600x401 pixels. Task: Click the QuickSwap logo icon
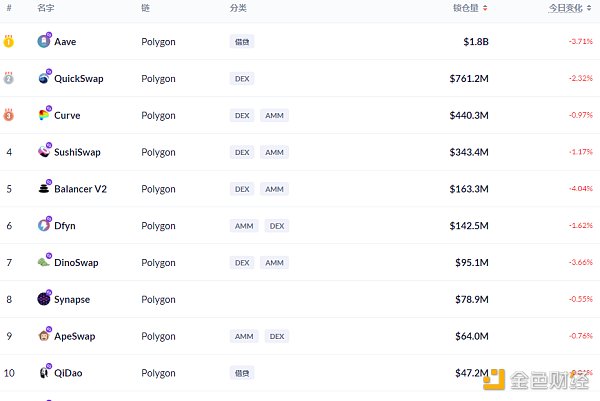(x=44, y=78)
